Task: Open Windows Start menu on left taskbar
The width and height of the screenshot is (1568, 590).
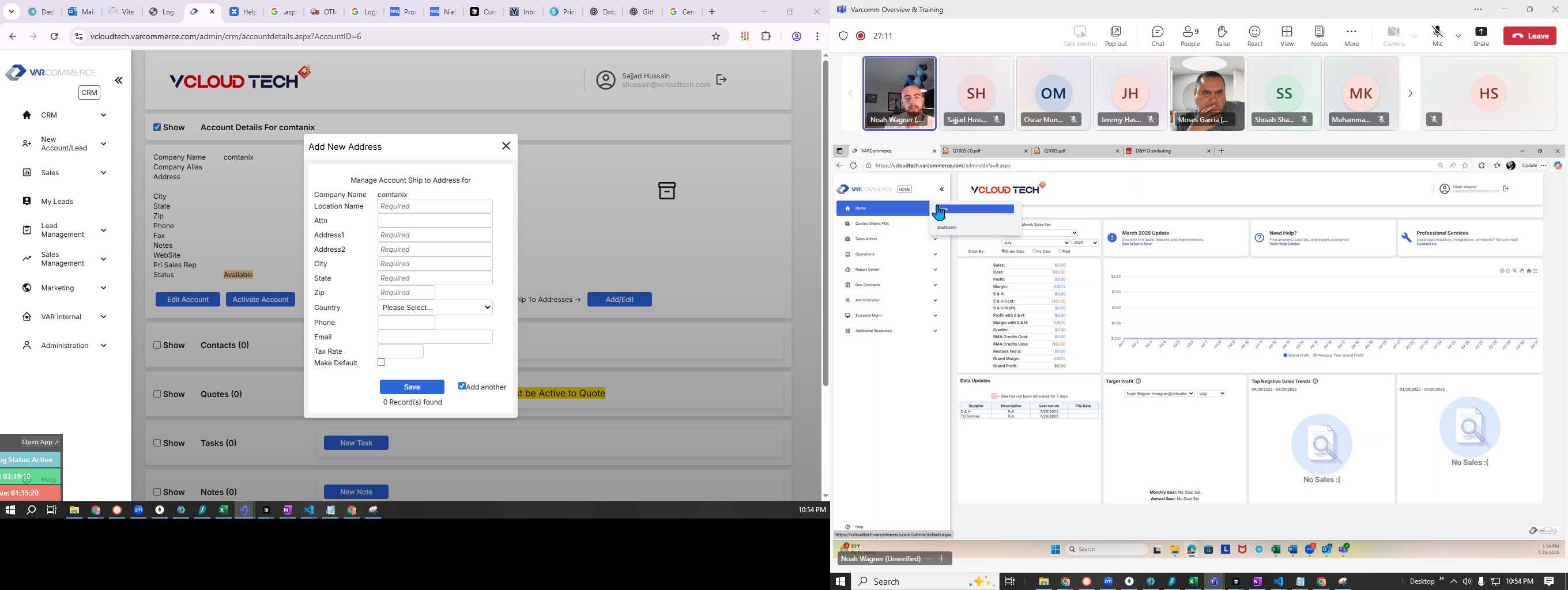Action: (x=10, y=510)
